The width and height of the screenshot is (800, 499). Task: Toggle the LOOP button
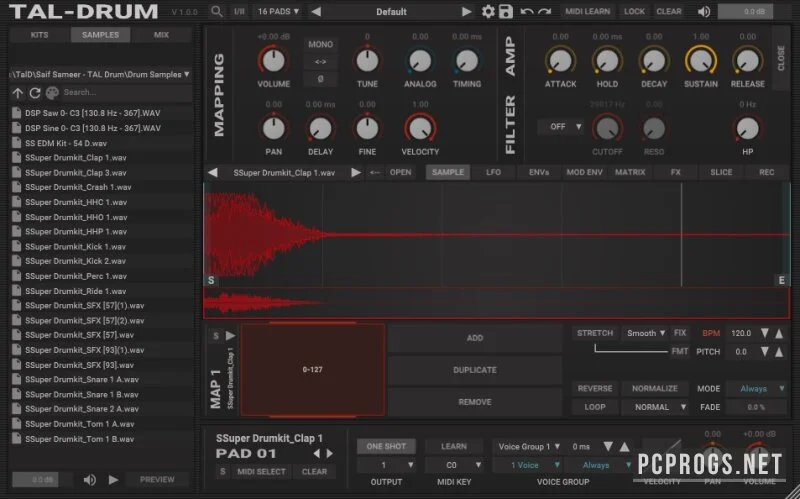click(595, 407)
